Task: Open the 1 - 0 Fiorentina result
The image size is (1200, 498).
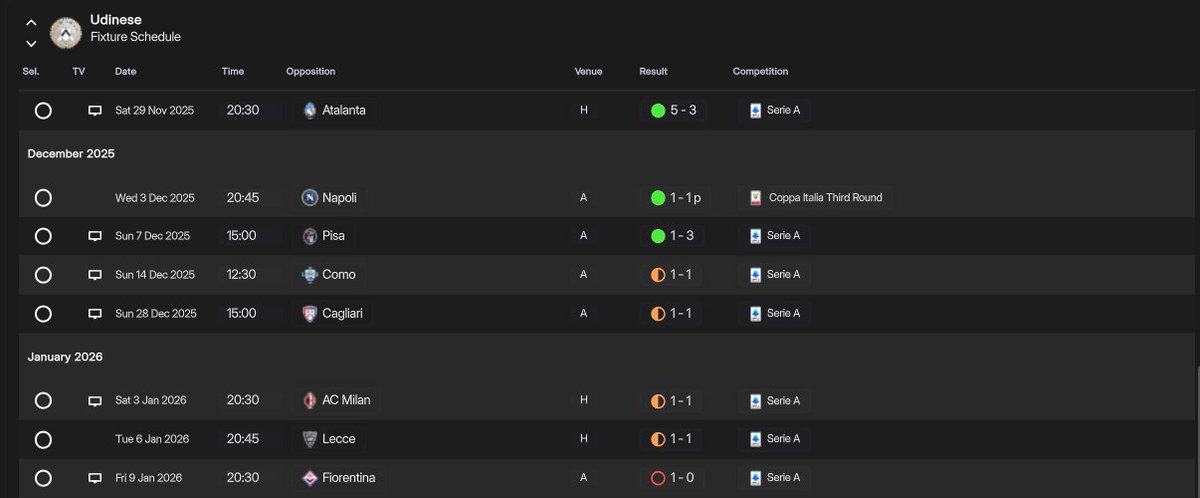Action: coord(674,478)
